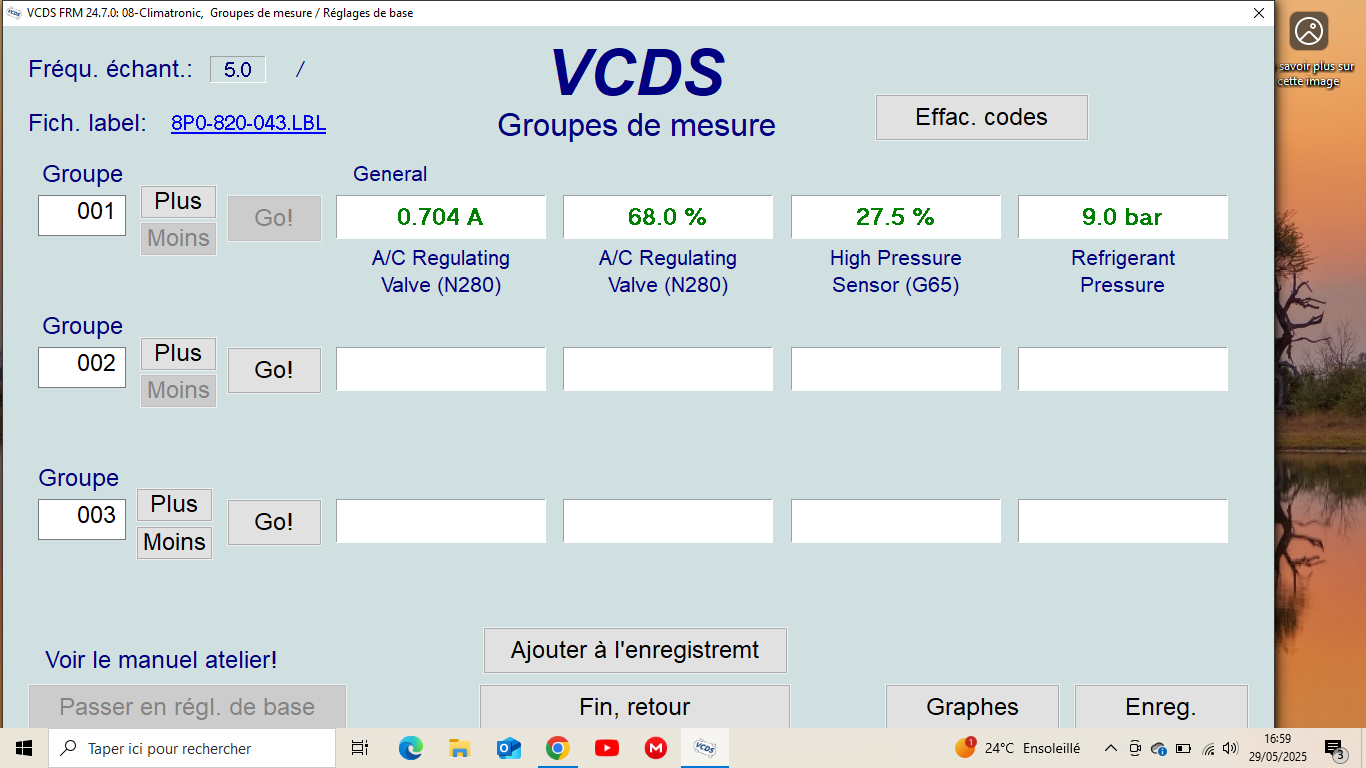1366x768 pixels.
Task: Click the volume speaker tray icon
Action: pos(1230,748)
